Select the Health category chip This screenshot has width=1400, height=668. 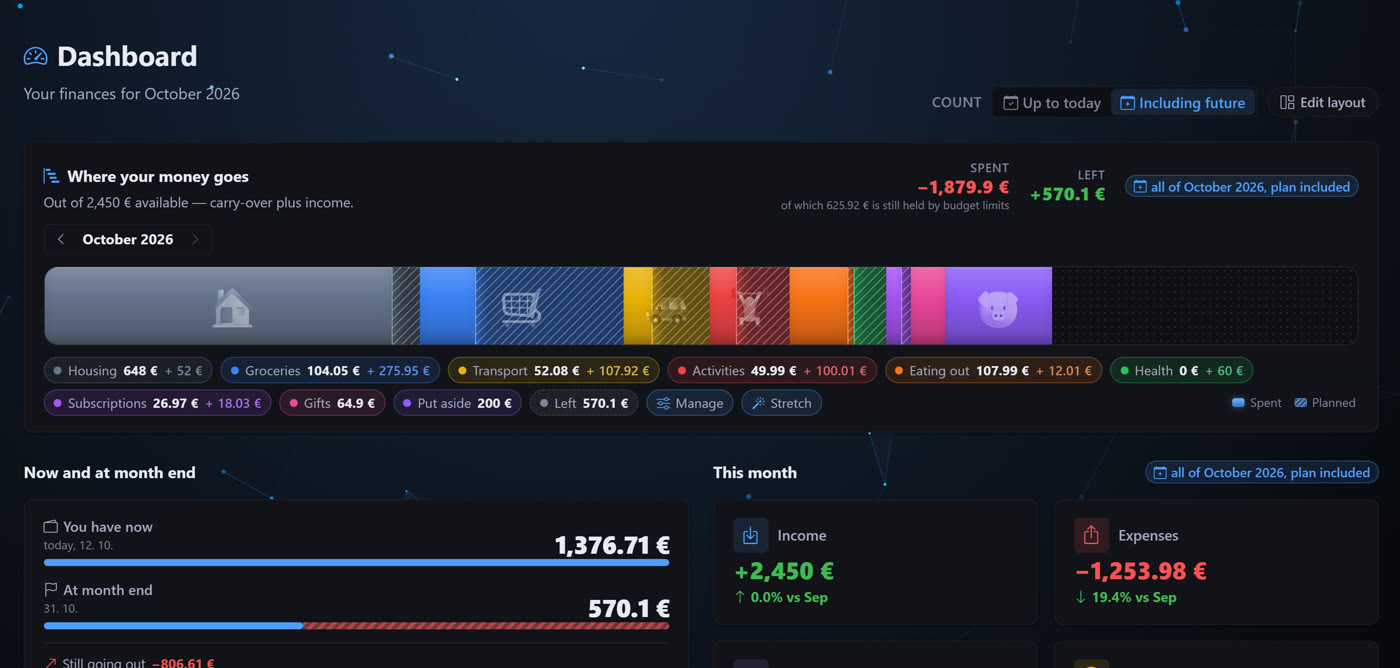pyautogui.click(x=1182, y=371)
